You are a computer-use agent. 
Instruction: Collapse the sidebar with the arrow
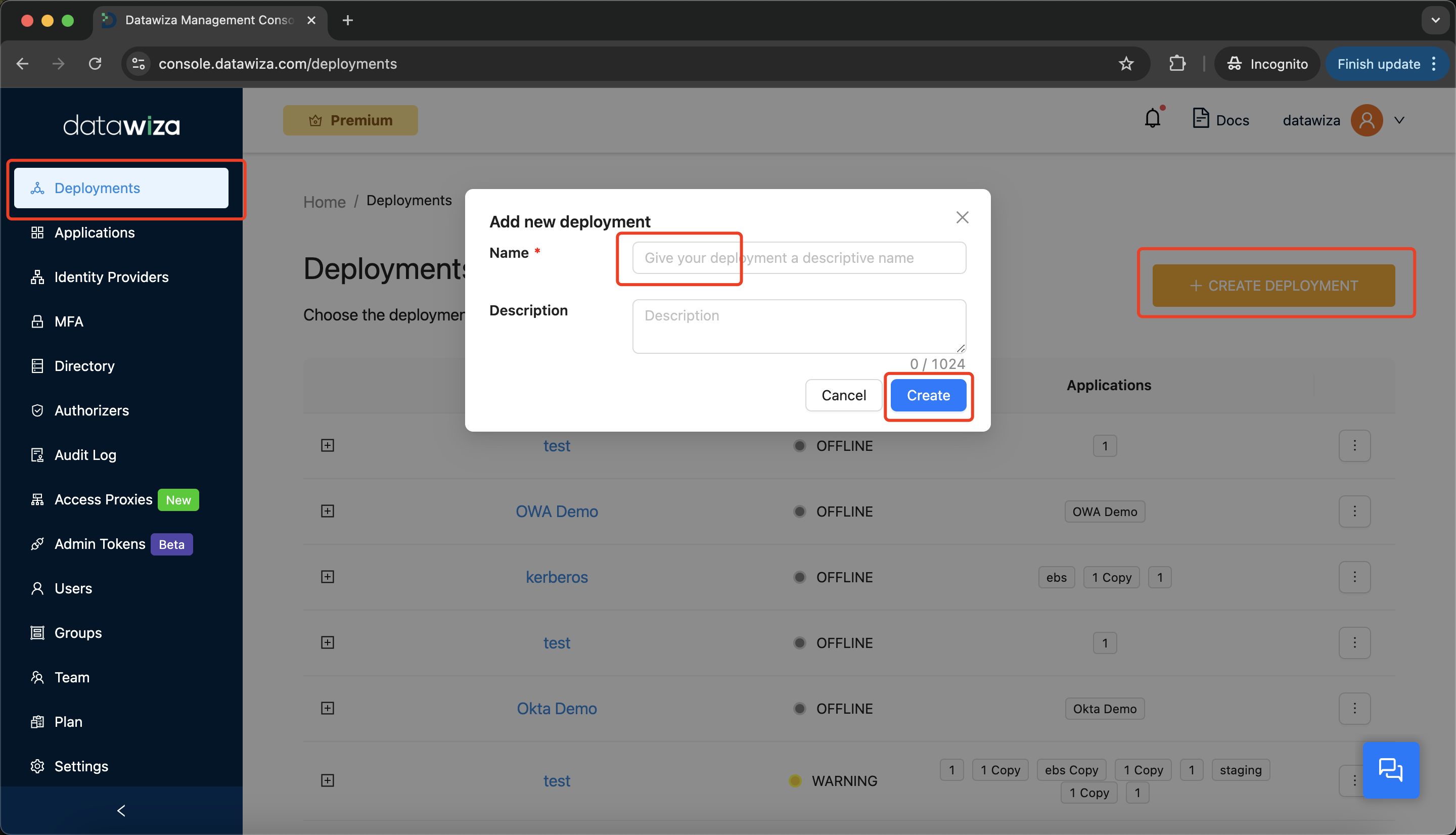(121, 810)
